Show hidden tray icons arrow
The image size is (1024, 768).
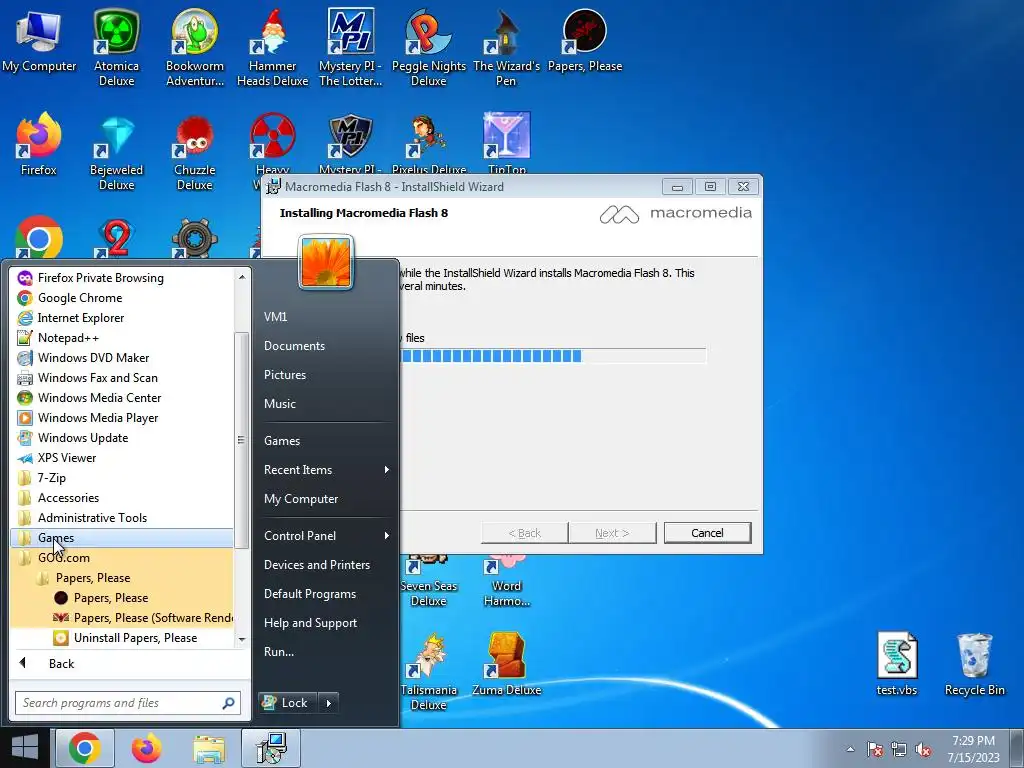point(850,749)
